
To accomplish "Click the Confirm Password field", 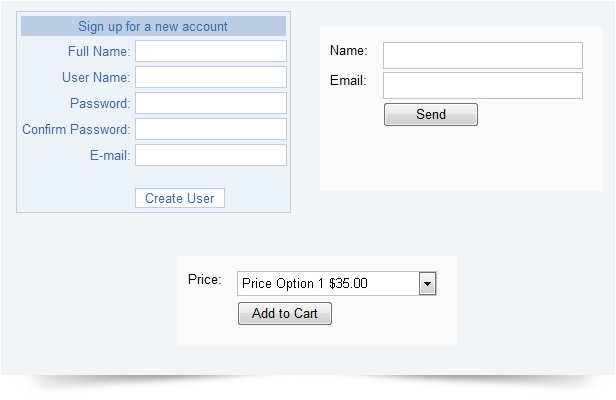I will tap(210, 129).
